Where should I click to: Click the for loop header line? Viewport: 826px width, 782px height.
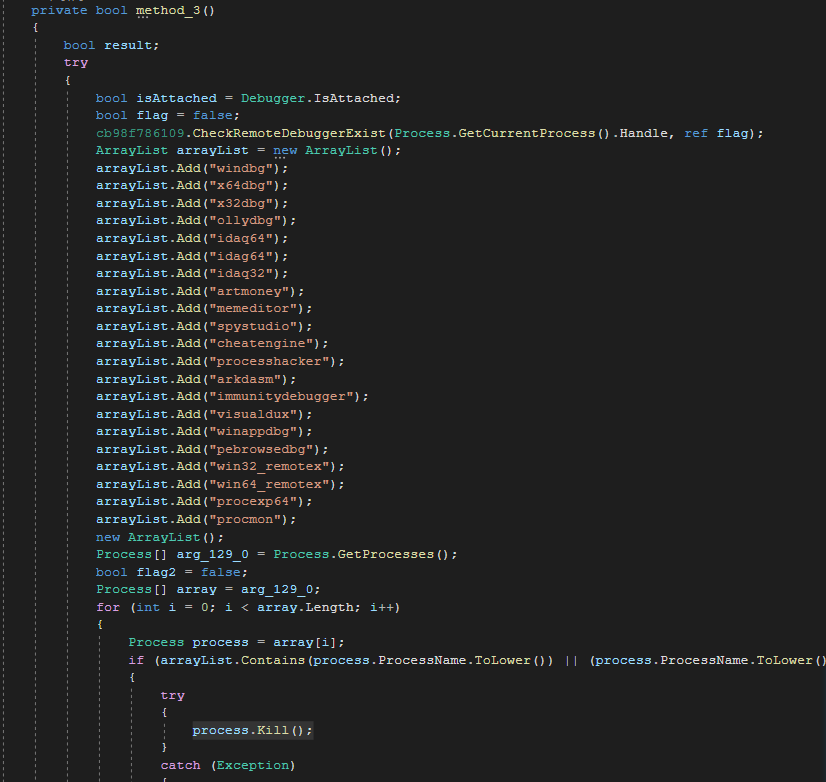pos(248,608)
